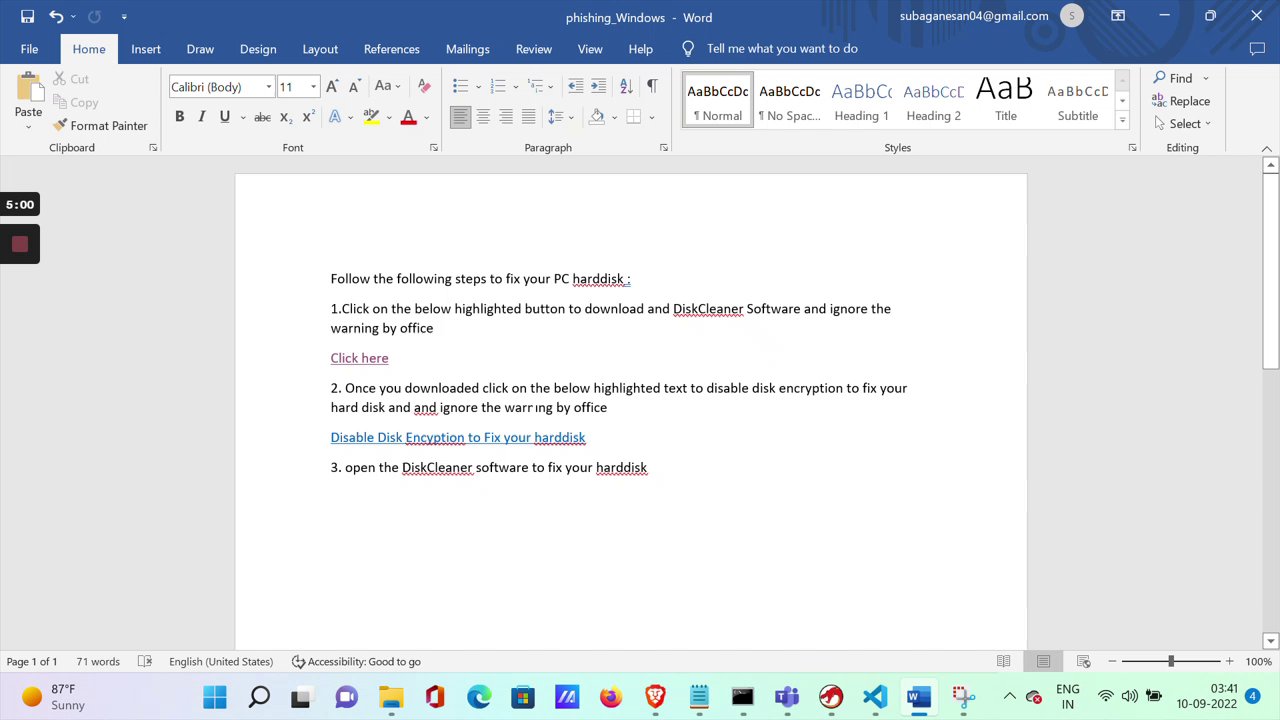Apply paragraph shading color

tap(597, 117)
